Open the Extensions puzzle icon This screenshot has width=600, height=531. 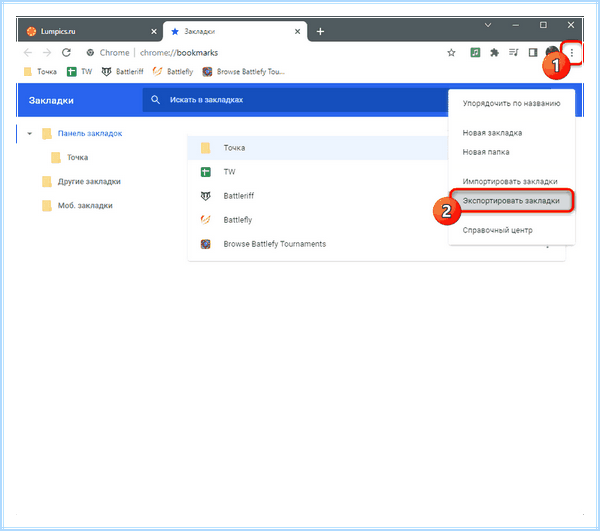click(494, 52)
